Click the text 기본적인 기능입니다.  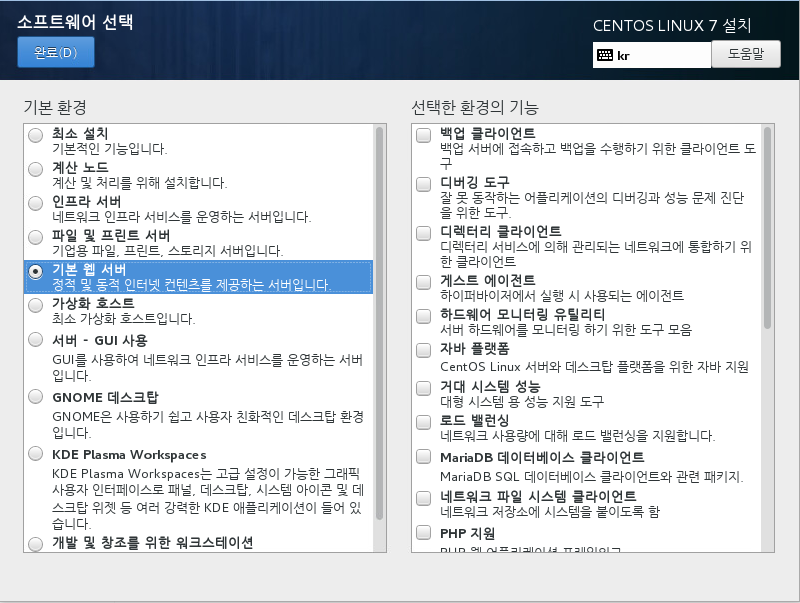[110, 149]
